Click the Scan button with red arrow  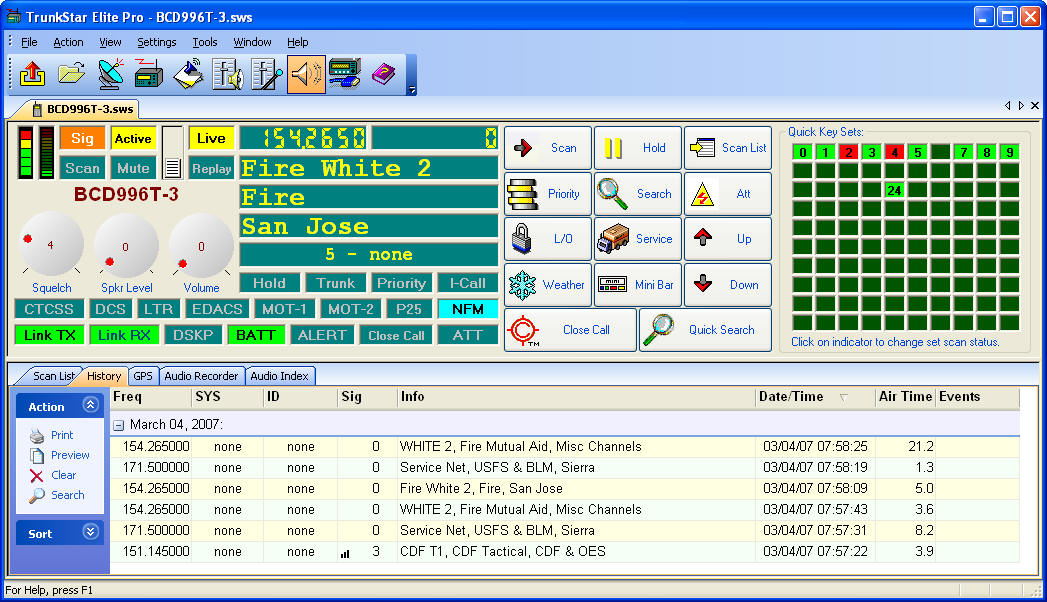point(548,148)
